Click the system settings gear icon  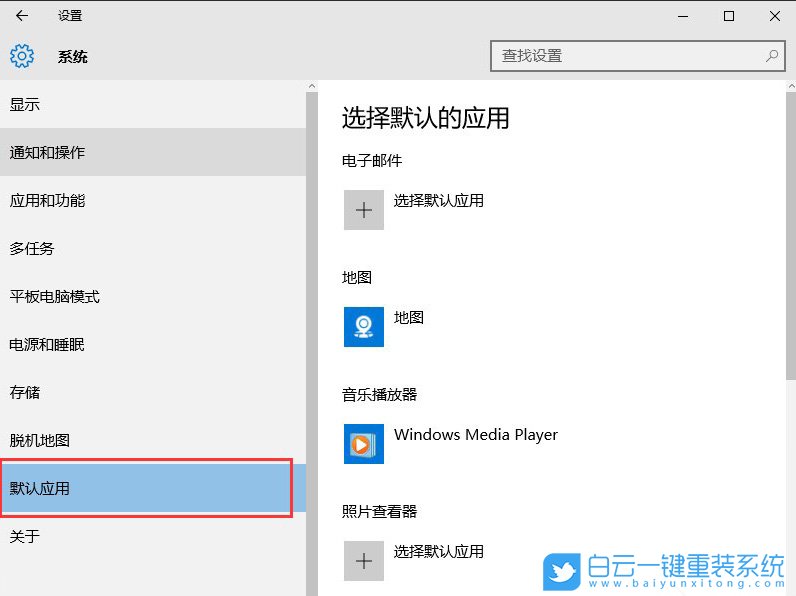(x=22, y=56)
